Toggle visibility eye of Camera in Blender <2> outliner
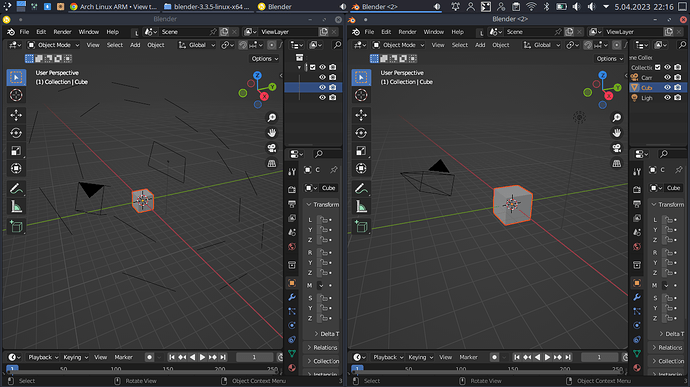The height and width of the screenshot is (387, 690). point(668,77)
